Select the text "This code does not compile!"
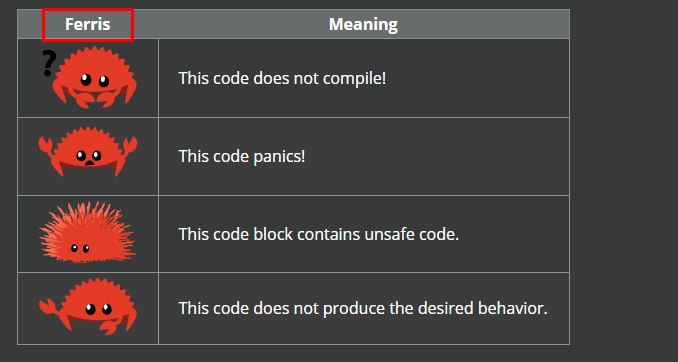This screenshot has width=678, height=362. 282,78
